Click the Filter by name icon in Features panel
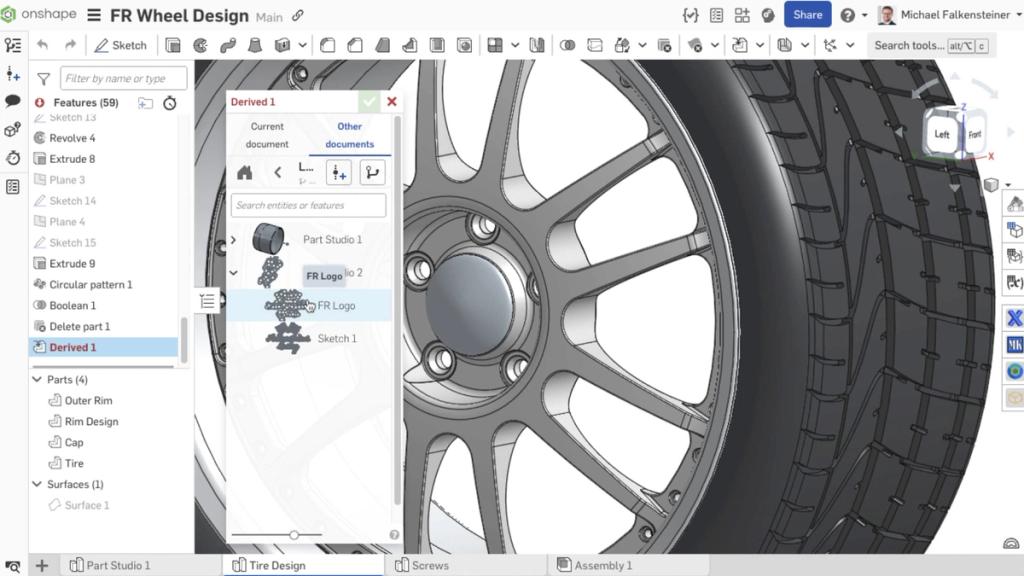 click(x=41, y=78)
